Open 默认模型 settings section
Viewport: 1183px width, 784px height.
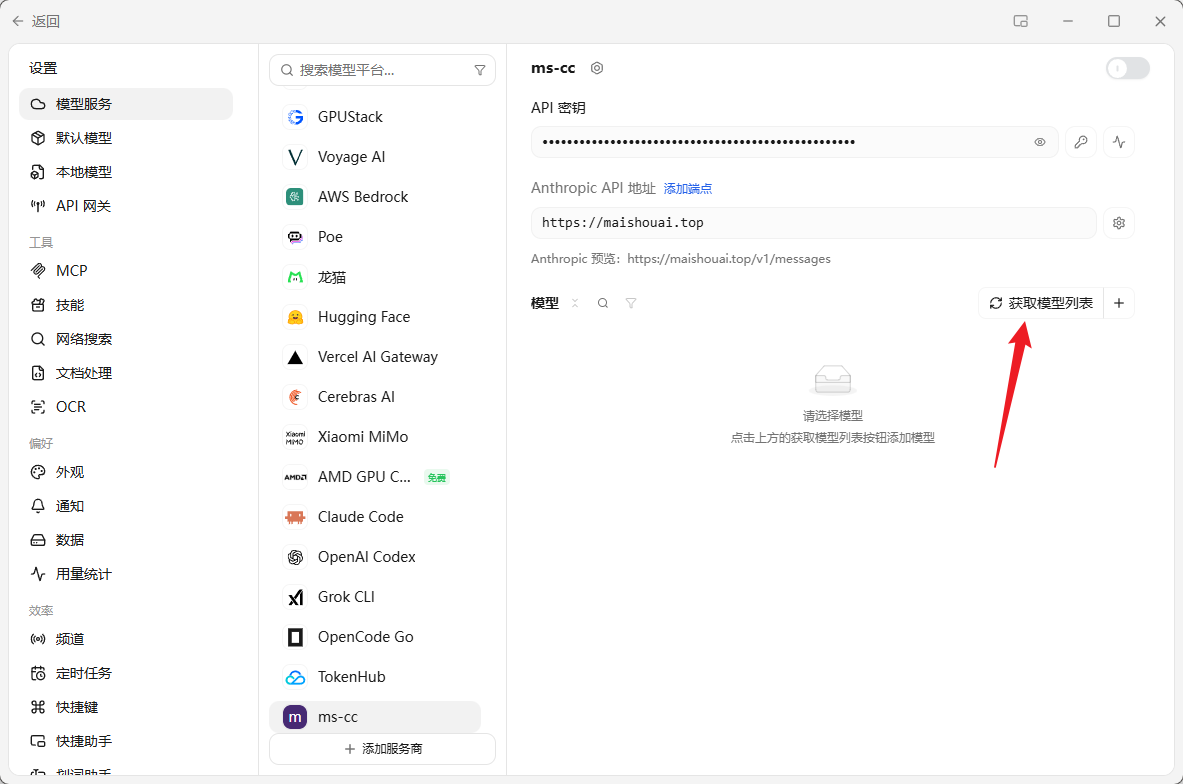click(126, 138)
